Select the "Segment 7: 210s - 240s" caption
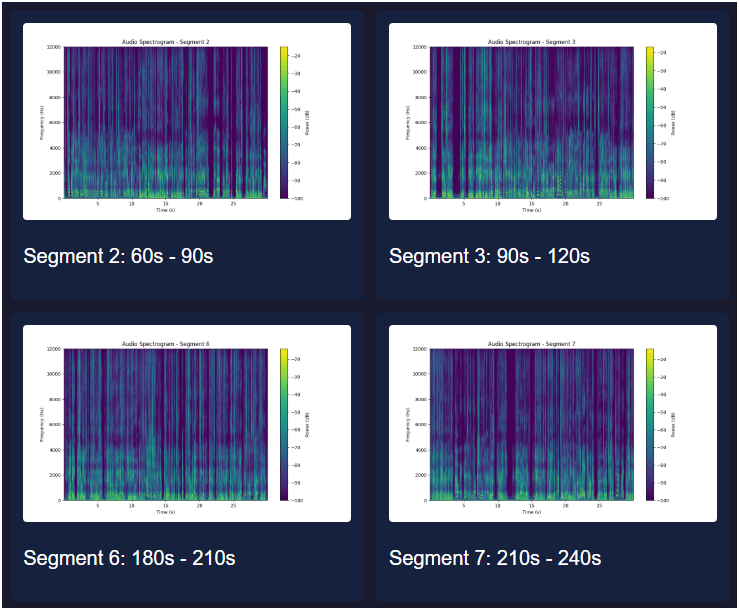Viewport: 739px width, 610px height. coord(495,558)
